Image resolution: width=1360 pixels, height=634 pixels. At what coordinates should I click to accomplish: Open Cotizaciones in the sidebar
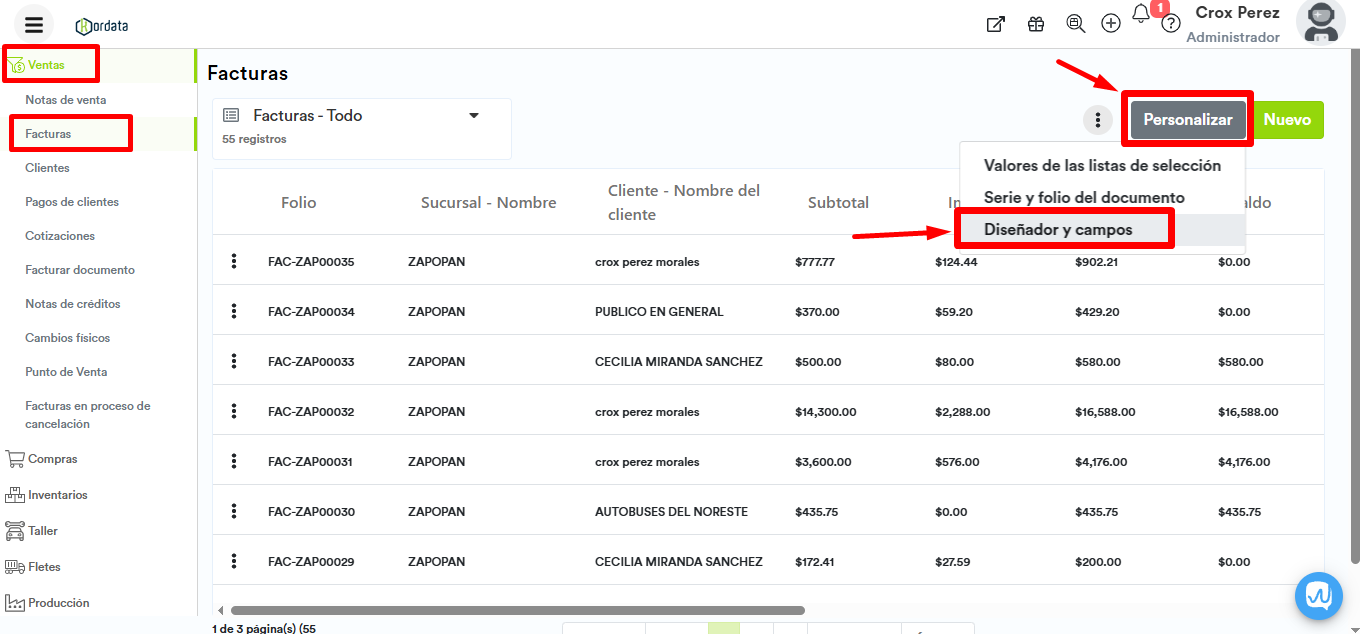click(x=60, y=236)
